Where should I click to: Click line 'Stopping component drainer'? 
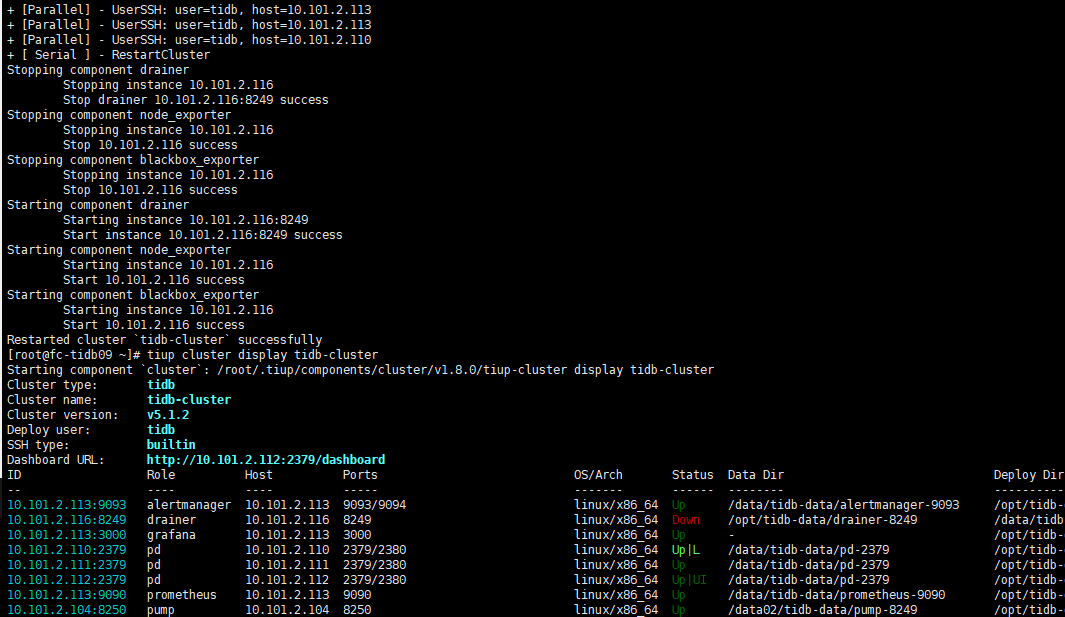point(98,70)
